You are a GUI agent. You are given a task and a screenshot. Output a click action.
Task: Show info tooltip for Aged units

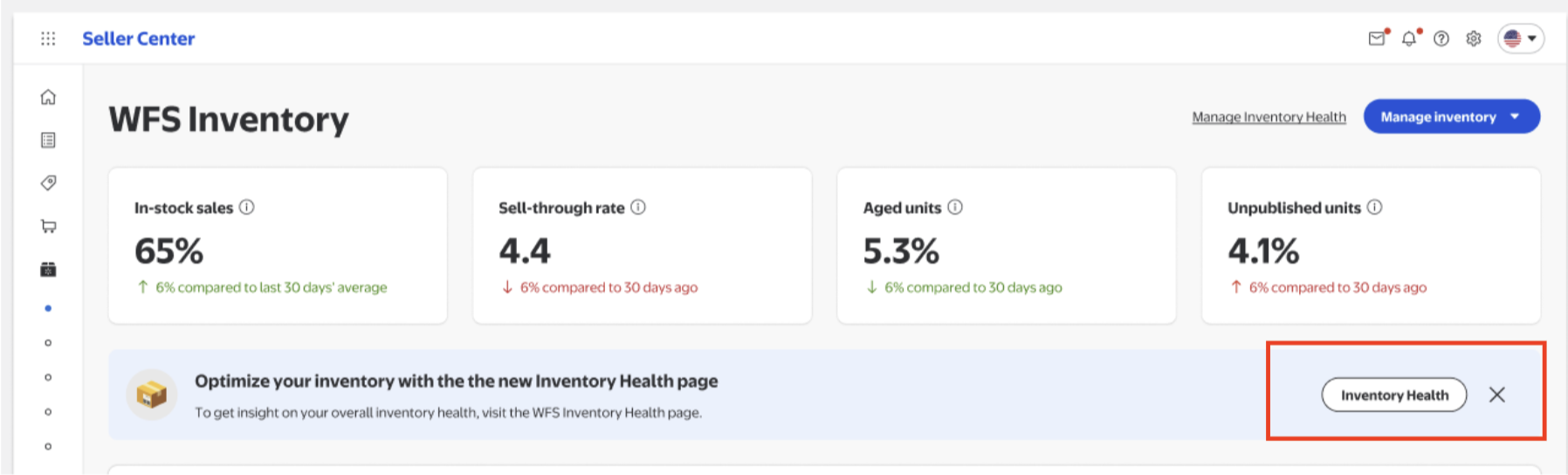(x=955, y=207)
